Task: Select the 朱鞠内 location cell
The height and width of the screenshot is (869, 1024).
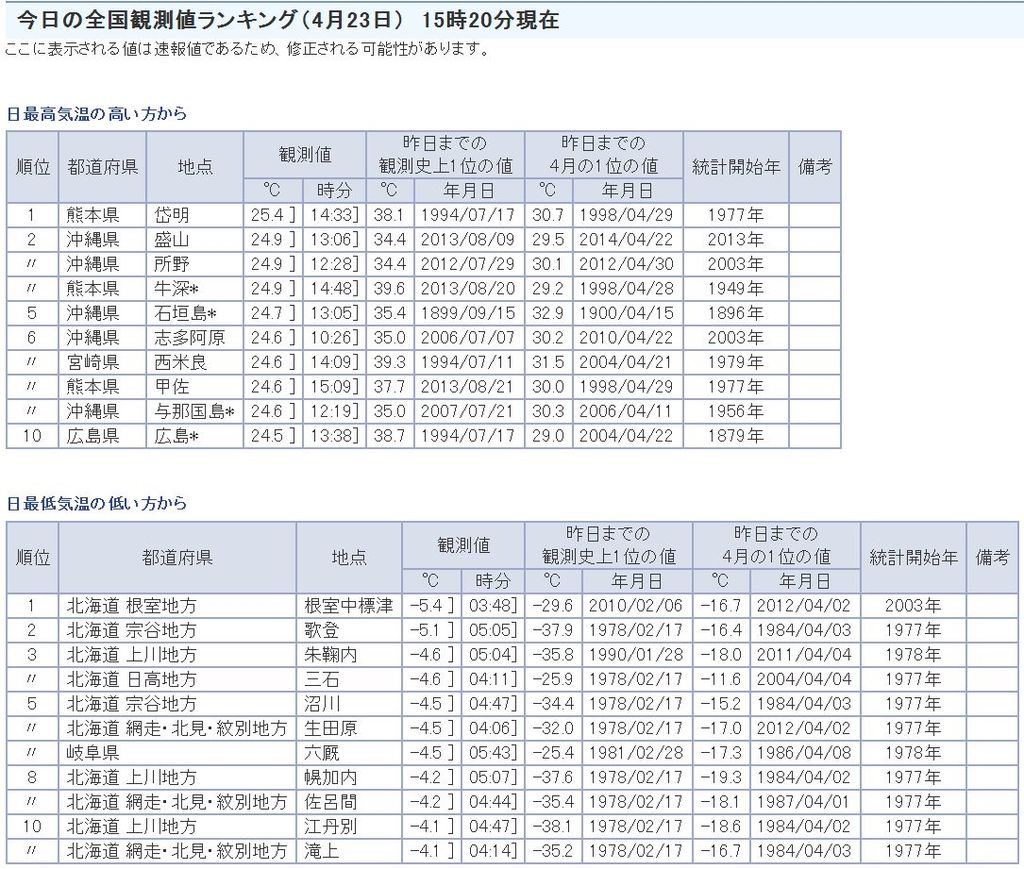Action: [x=330, y=655]
